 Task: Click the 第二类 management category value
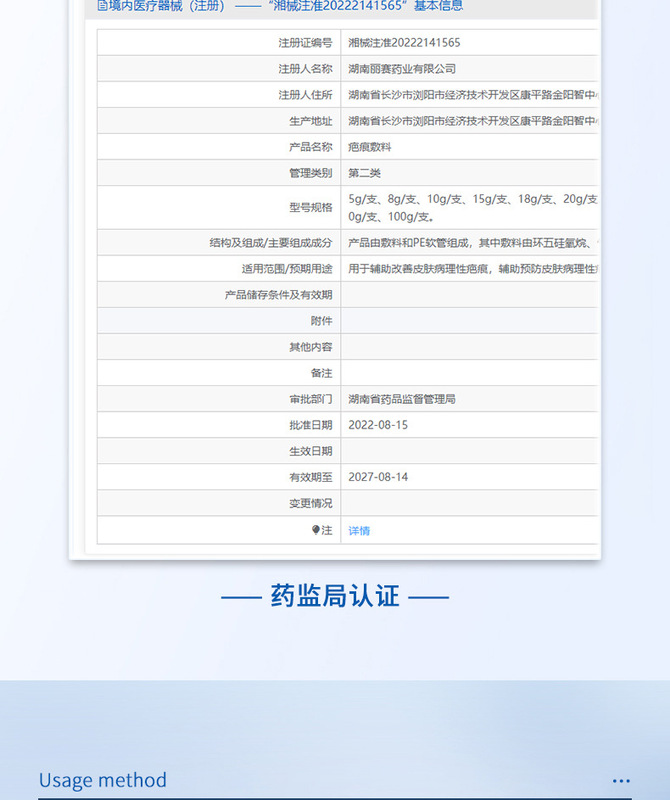click(364, 173)
